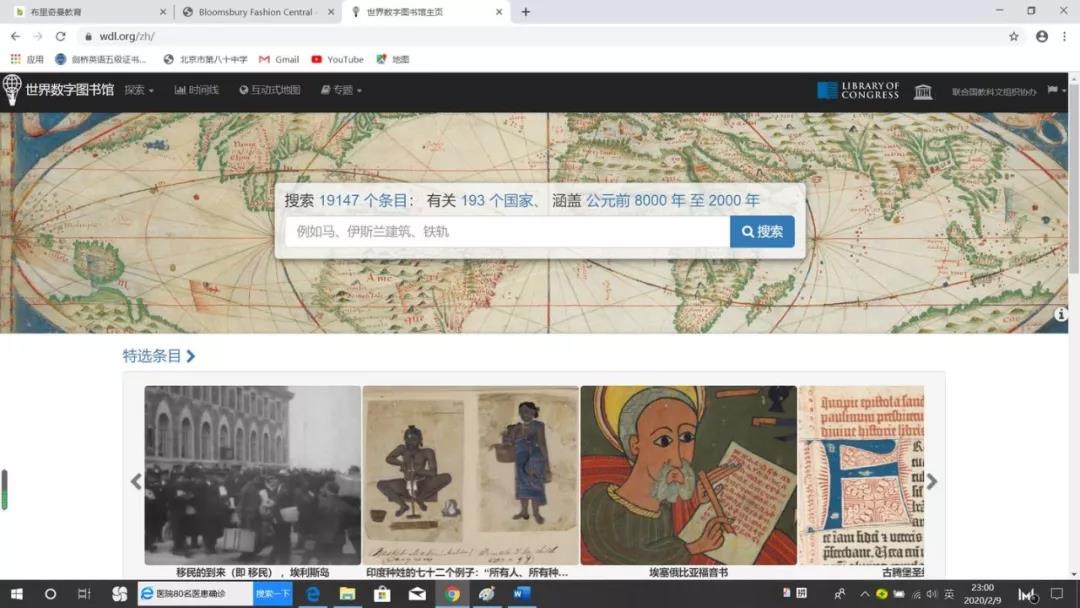Open the 特选条目 featured items link
This screenshot has height=608, width=1080.
click(158, 356)
